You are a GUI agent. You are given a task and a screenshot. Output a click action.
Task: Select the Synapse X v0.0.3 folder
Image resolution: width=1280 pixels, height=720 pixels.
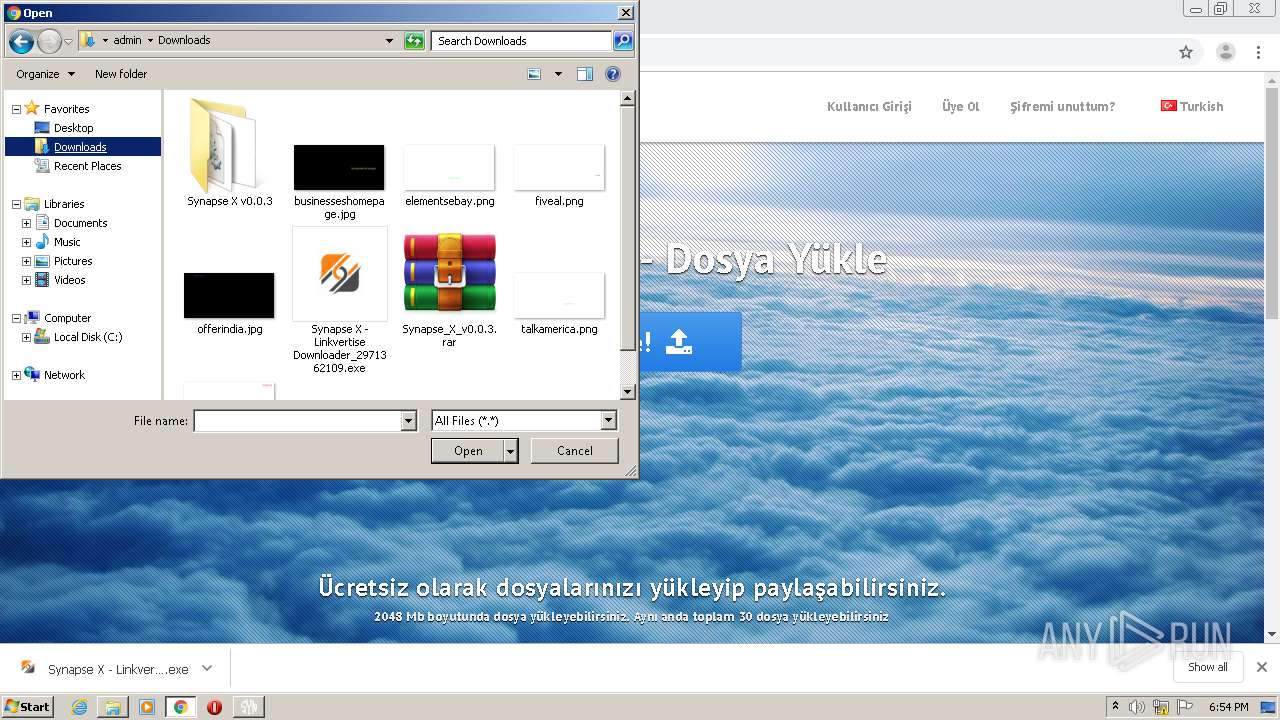pyautogui.click(x=229, y=152)
